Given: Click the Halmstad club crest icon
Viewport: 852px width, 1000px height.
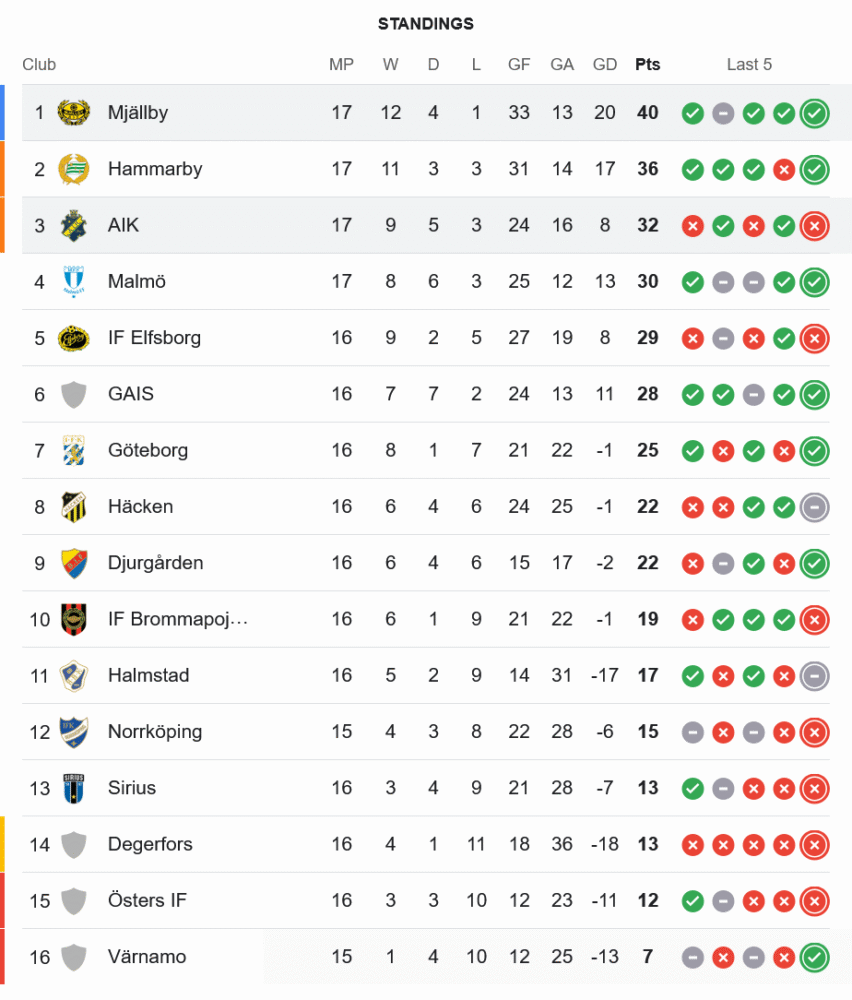Looking at the screenshot, I should pos(73,675).
